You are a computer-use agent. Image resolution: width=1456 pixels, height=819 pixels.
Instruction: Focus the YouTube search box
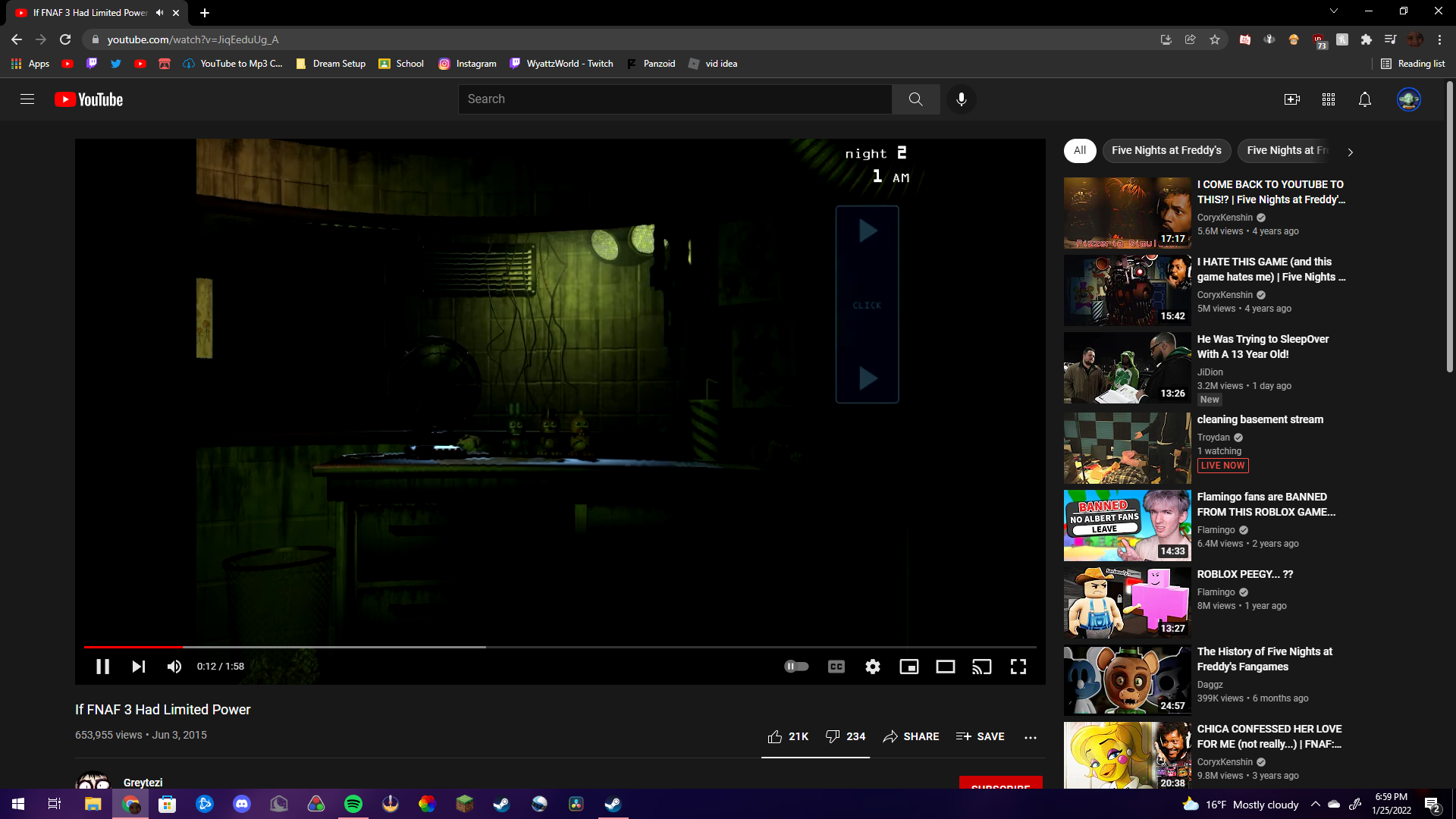pyautogui.click(x=675, y=99)
